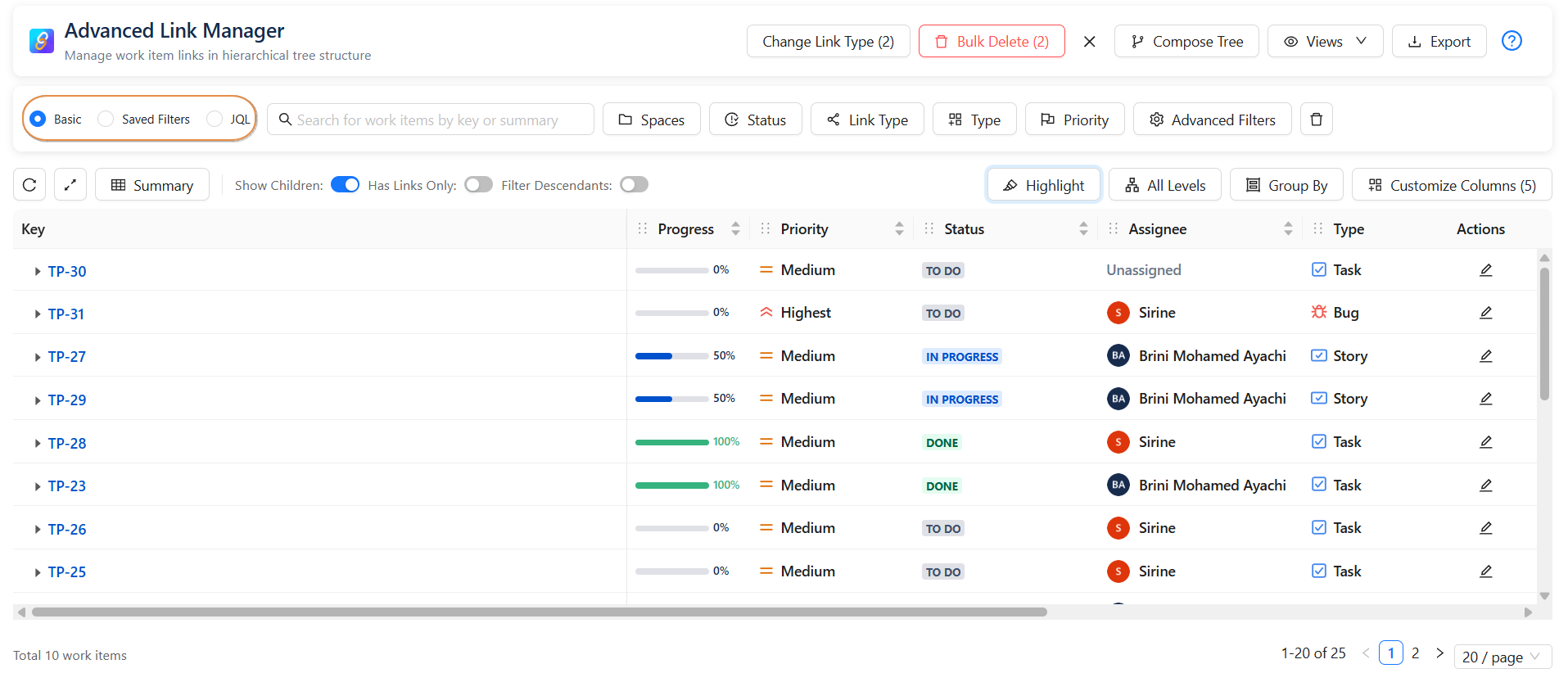Click the edit pencil for TP-31
The image size is (1568, 682).
point(1485,313)
